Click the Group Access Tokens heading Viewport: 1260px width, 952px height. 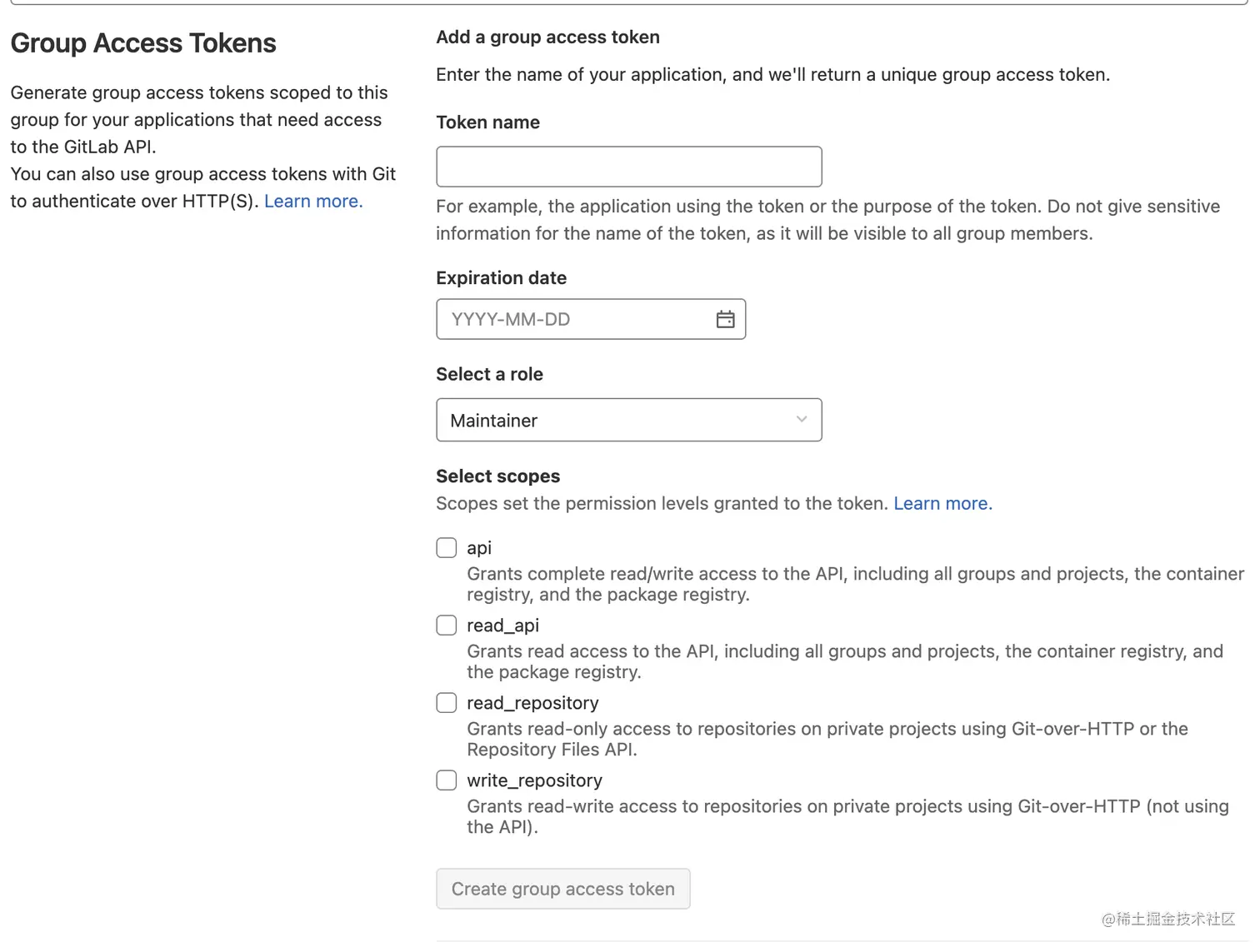click(x=143, y=43)
